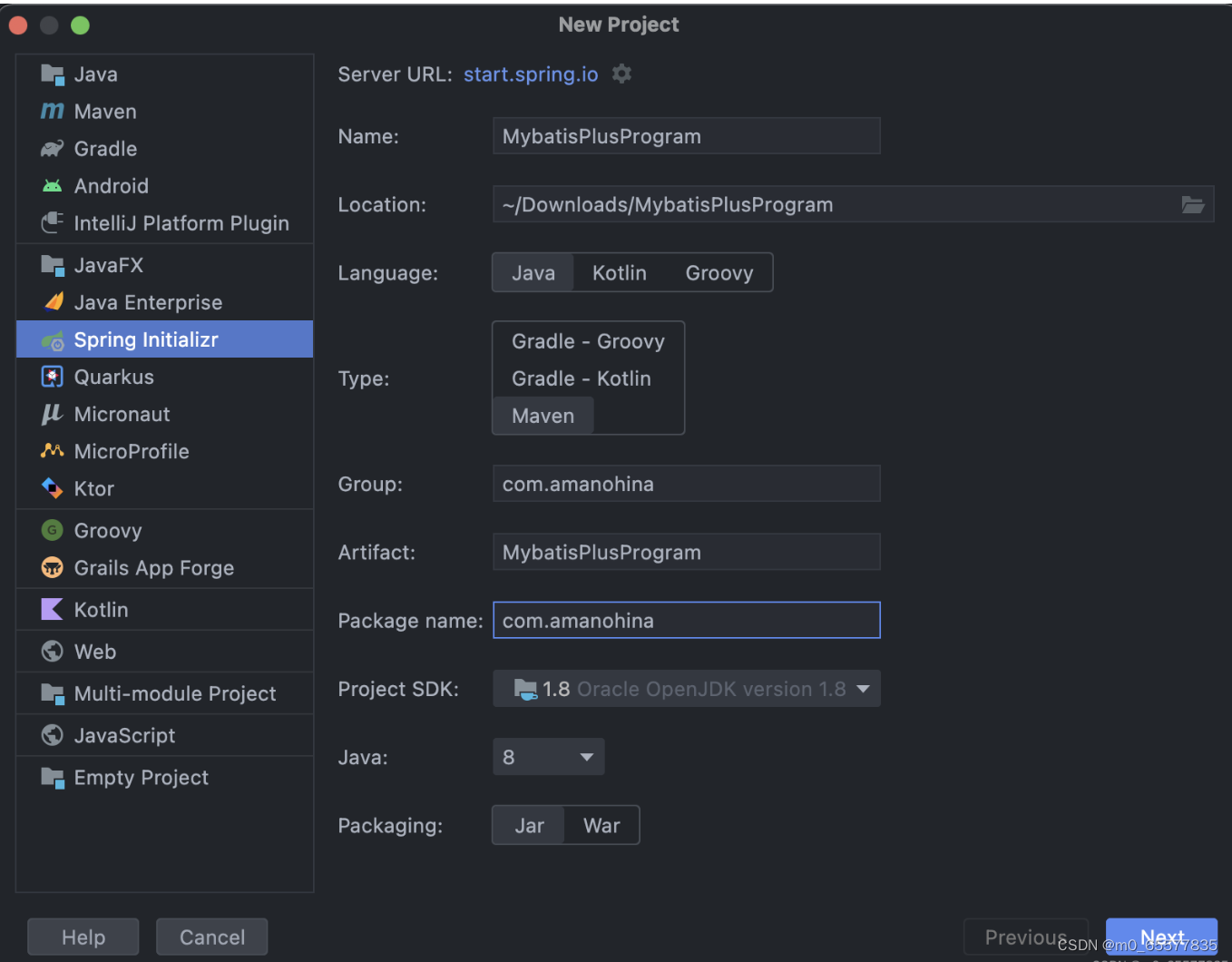Click the JavaFX folder icon

[x=53, y=265]
